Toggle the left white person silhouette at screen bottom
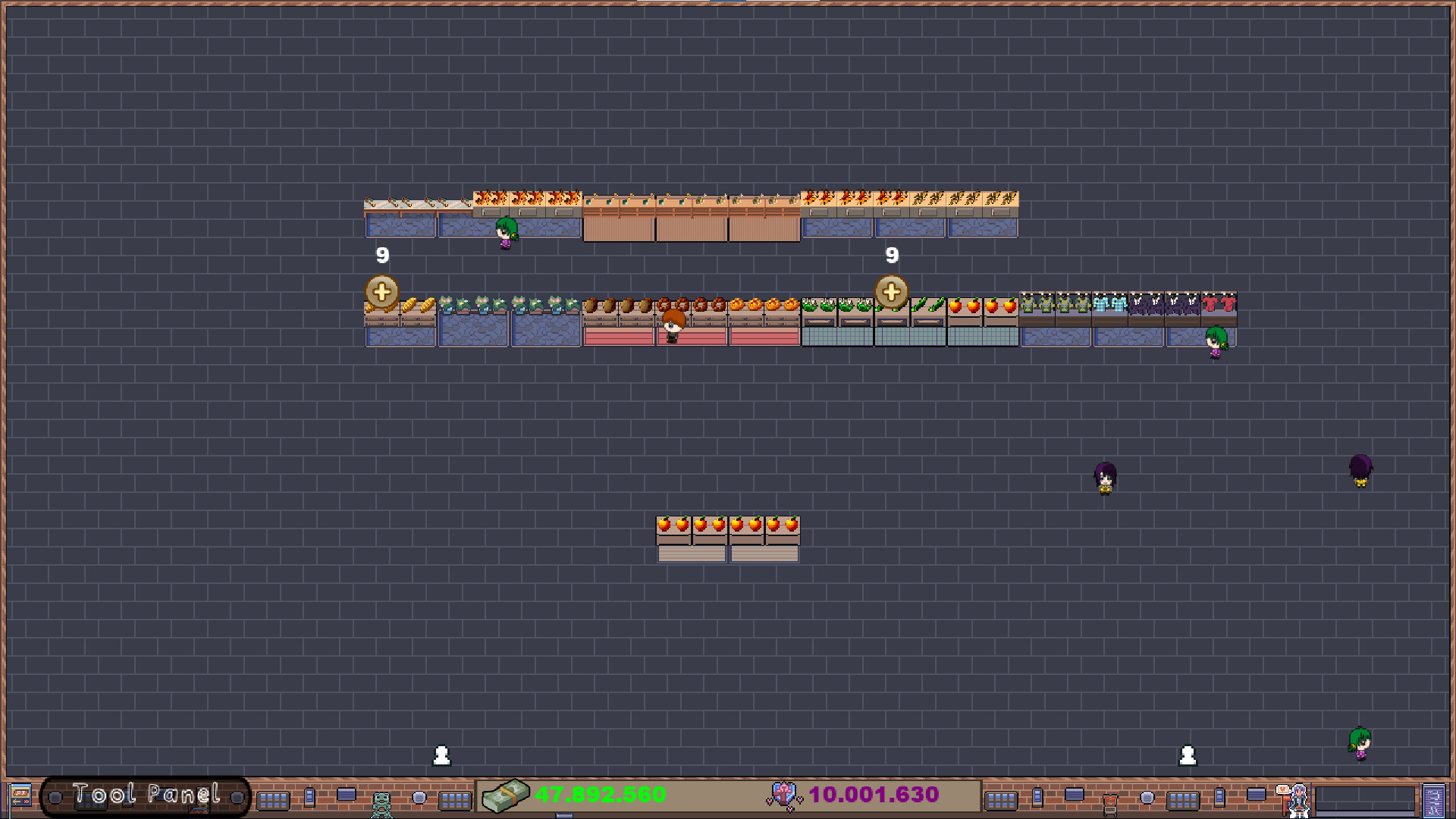The width and height of the screenshot is (1456, 819). tap(441, 755)
